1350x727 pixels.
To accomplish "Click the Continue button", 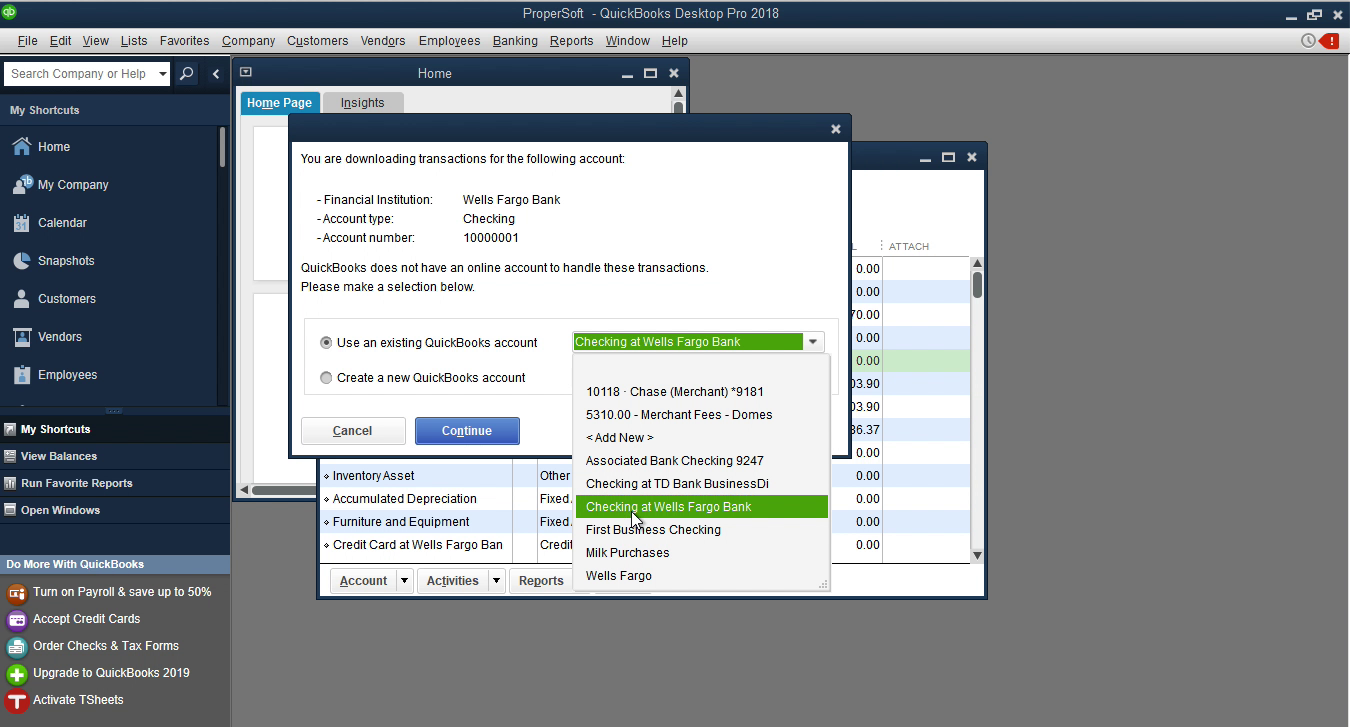I will pos(467,431).
